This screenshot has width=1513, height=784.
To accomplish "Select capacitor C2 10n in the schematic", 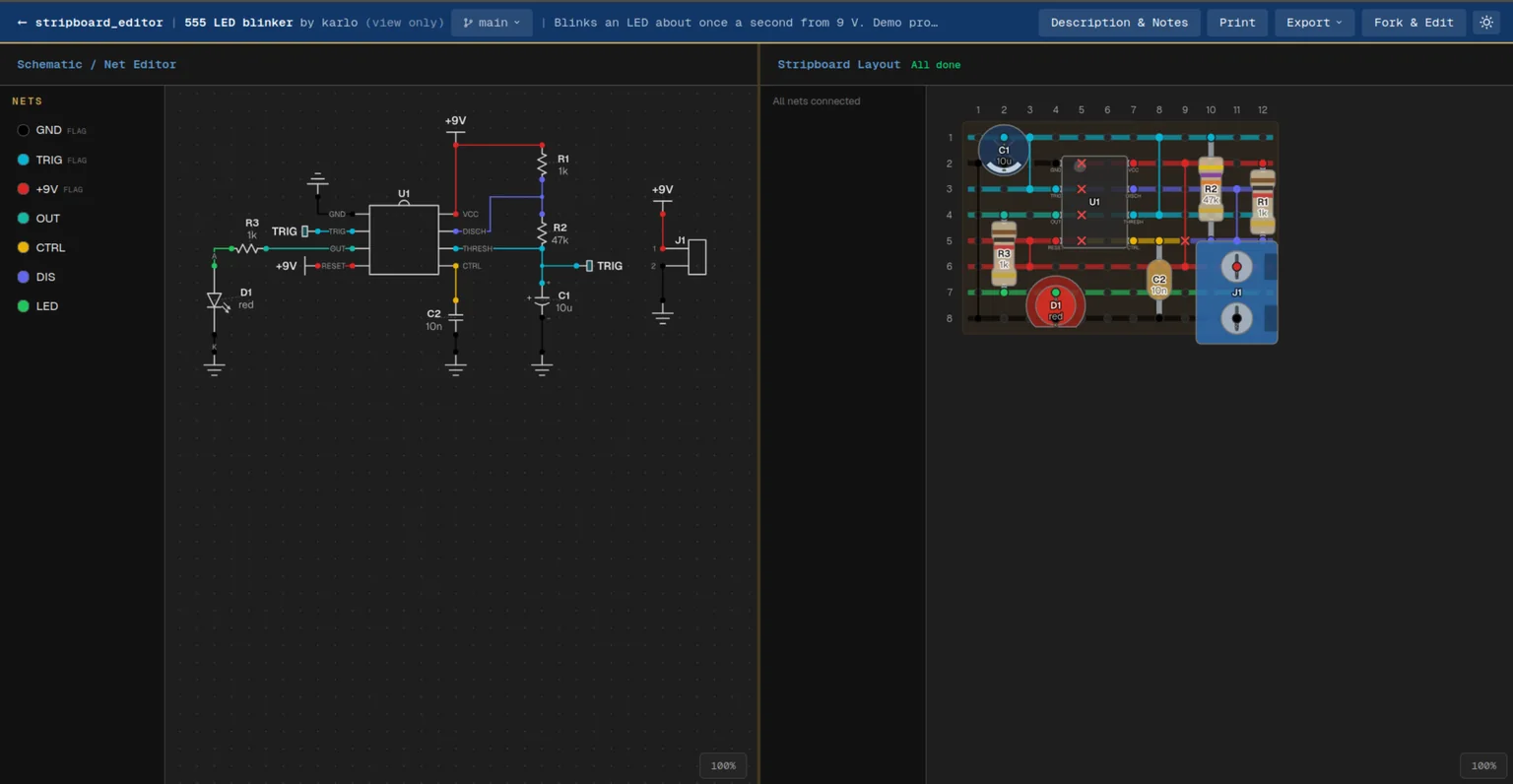I will pyautogui.click(x=455, y=317).
